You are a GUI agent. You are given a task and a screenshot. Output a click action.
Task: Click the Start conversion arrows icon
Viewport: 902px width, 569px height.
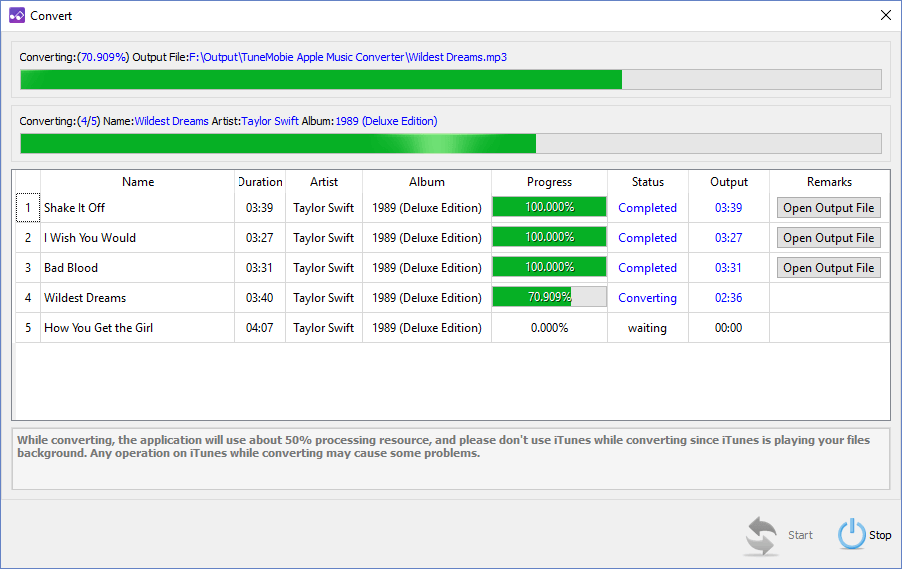tap(762, 536)
